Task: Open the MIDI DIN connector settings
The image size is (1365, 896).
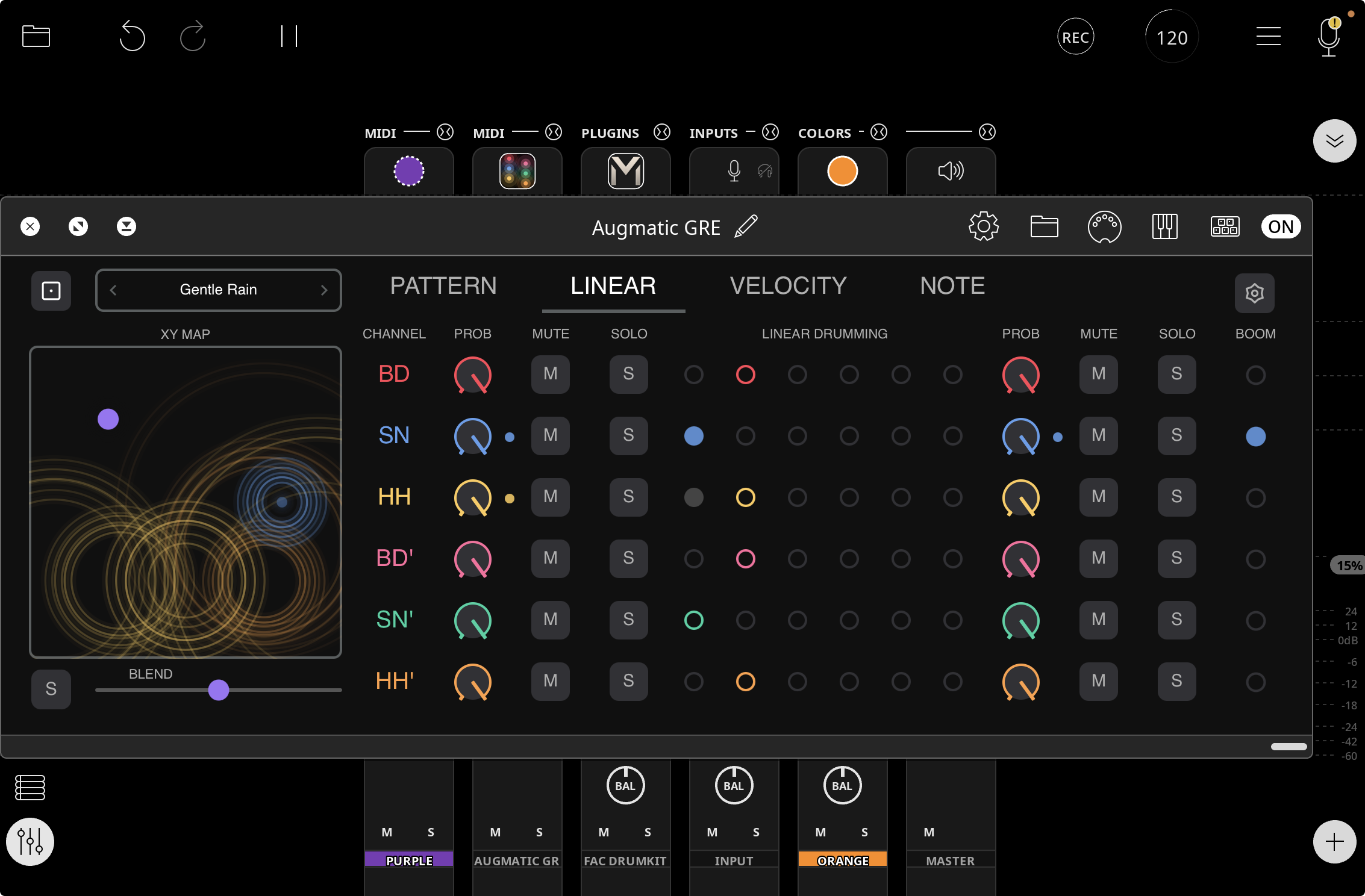Action: [x=1106, y=227]
